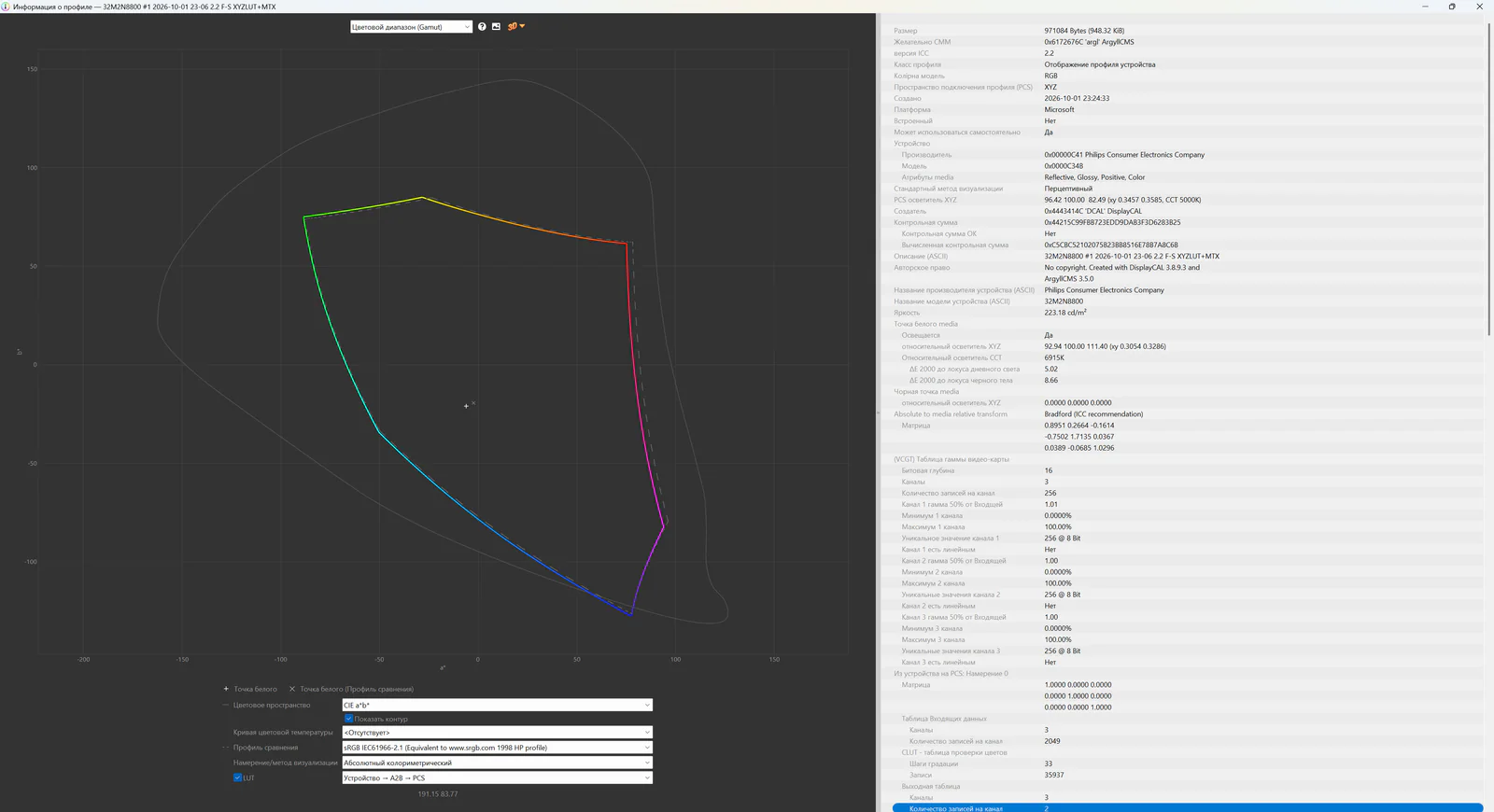The height and width of the screenshot is (812, 1494).
Task: Open the CIE a*b* color space dropdown
Action: pyautogui.click(x=497, y=705)
